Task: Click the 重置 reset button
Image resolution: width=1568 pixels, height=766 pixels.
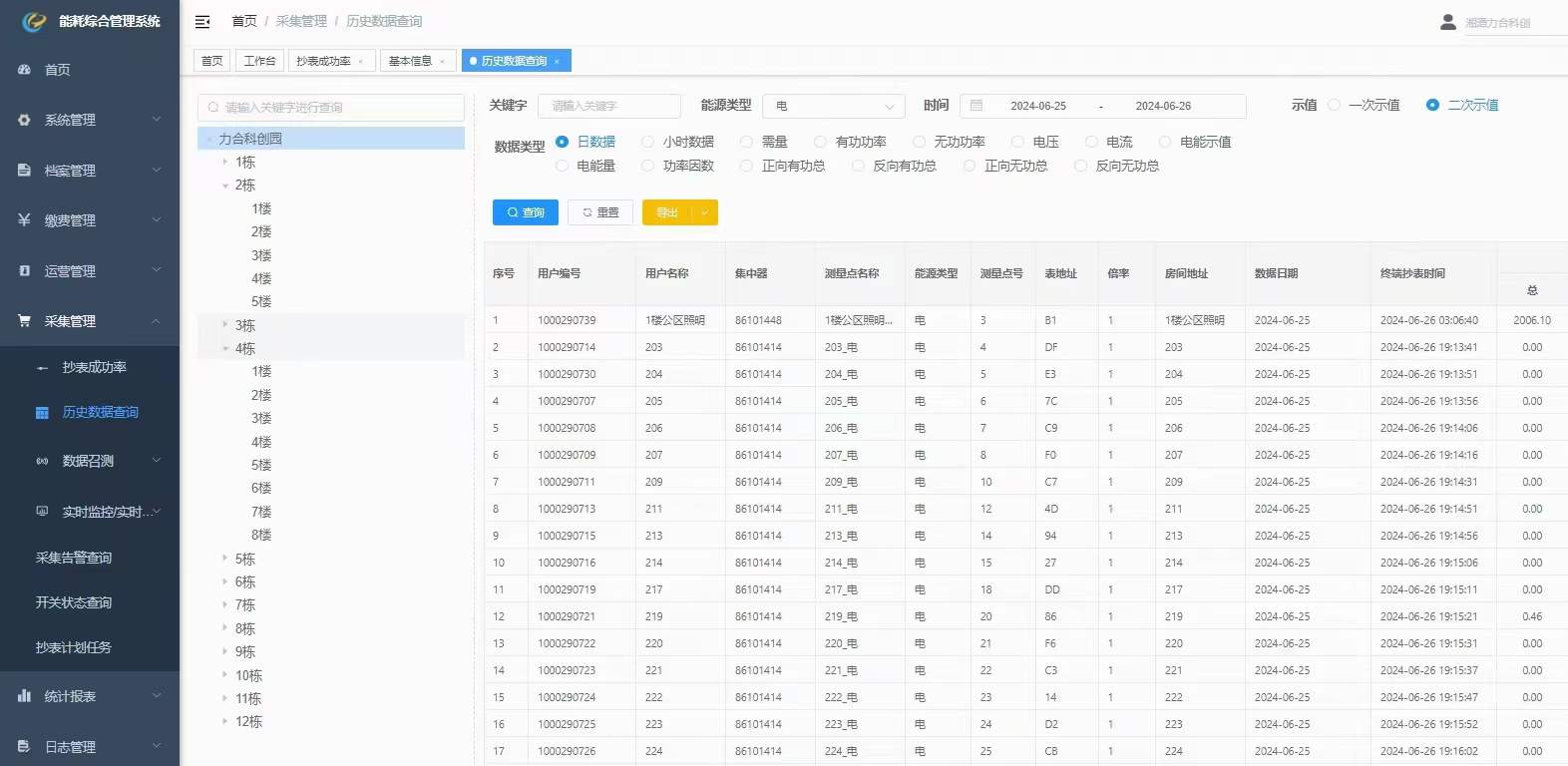Action: coord(600,212)
